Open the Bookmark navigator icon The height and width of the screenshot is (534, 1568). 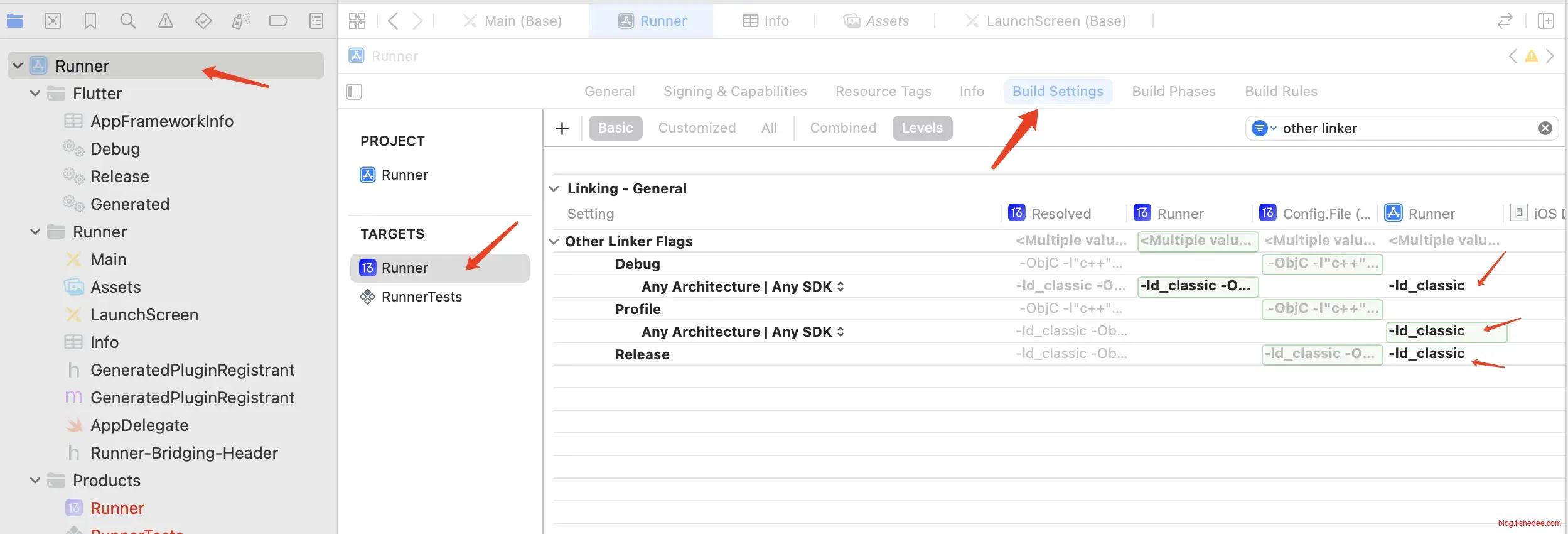tap(90, 21)
